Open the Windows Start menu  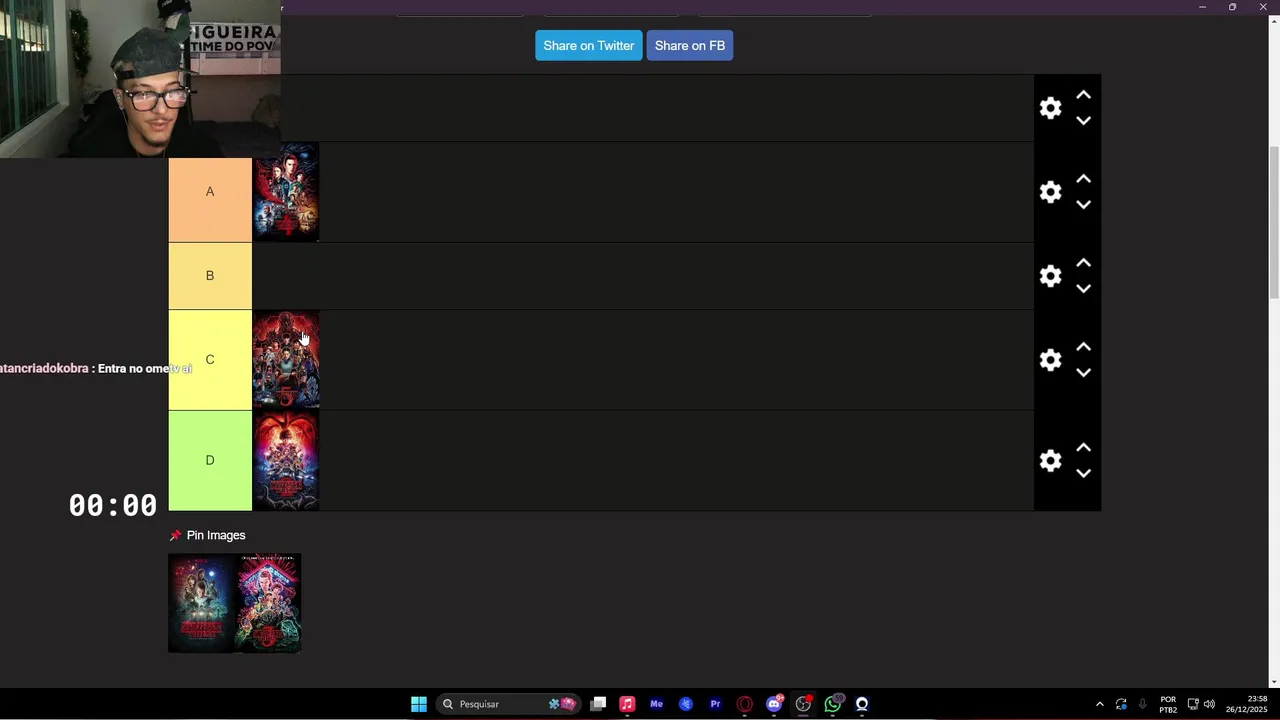click(419, 704)
